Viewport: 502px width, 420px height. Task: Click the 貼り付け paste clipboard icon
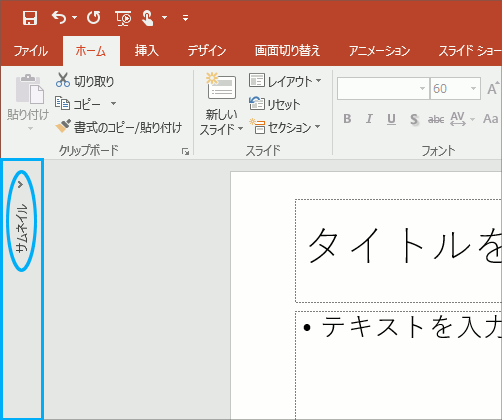point(29,89)
